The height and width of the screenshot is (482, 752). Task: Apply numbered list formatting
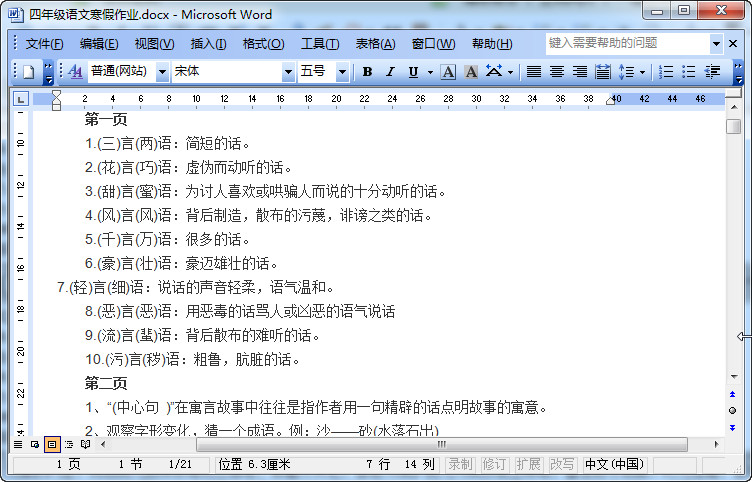coord(666,72)
